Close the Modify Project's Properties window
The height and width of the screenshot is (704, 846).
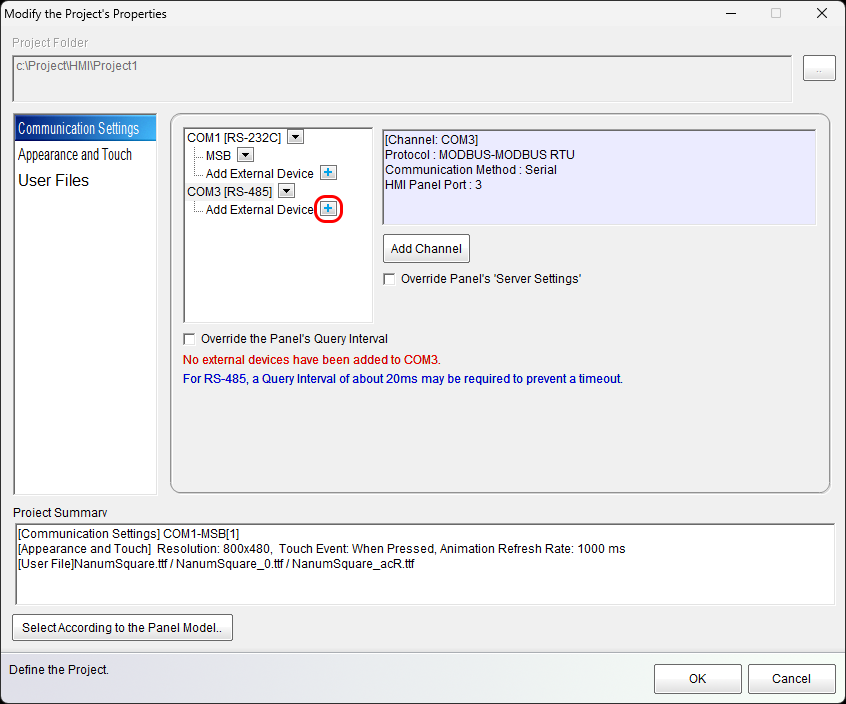click(821, 14)
